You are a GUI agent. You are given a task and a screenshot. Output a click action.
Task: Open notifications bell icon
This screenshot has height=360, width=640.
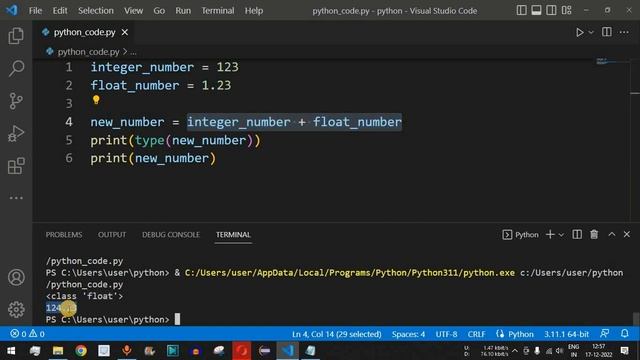624,333
